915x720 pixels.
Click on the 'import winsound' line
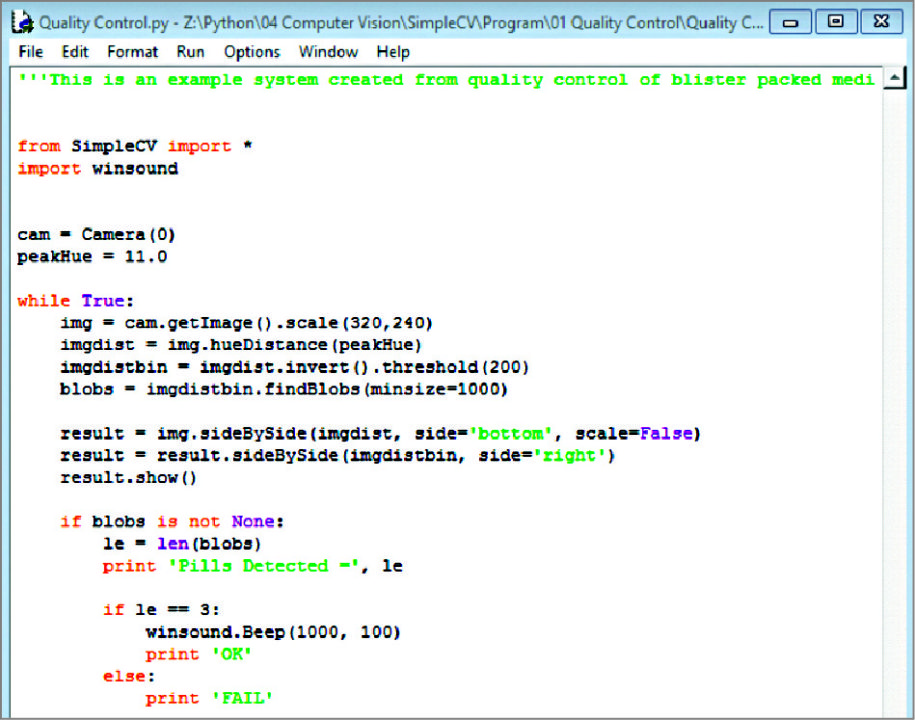click(x=97, y=169)
